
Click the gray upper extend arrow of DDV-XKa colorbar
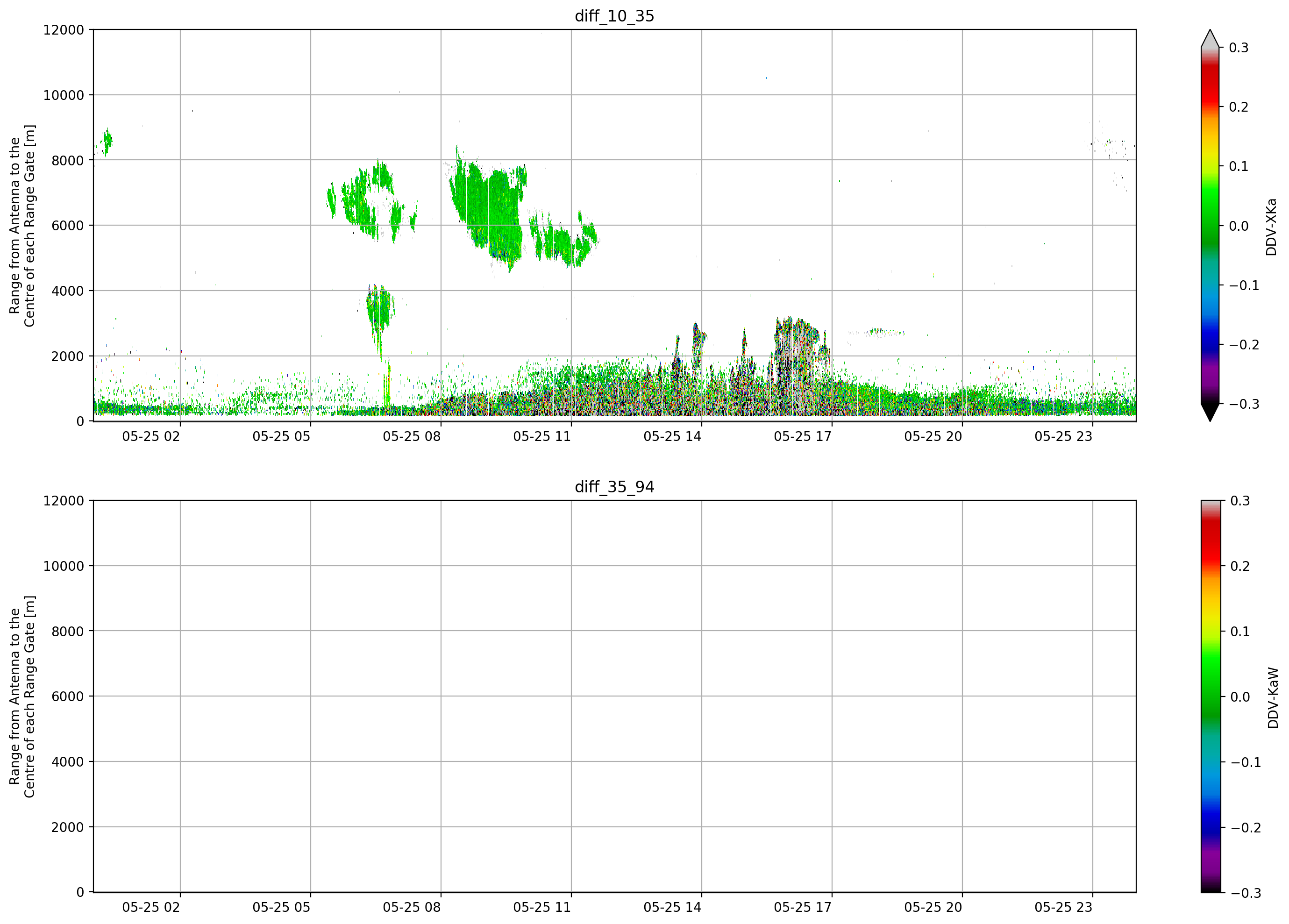click(x=1210, y=39)
